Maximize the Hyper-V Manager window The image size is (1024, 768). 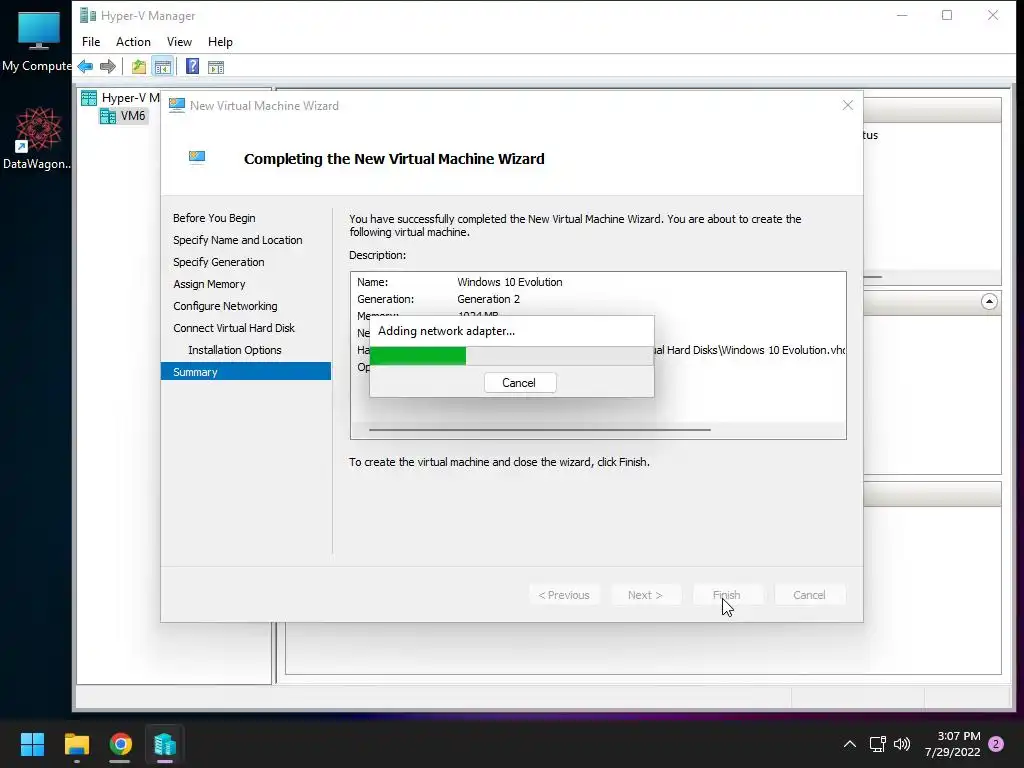(947, 15)
